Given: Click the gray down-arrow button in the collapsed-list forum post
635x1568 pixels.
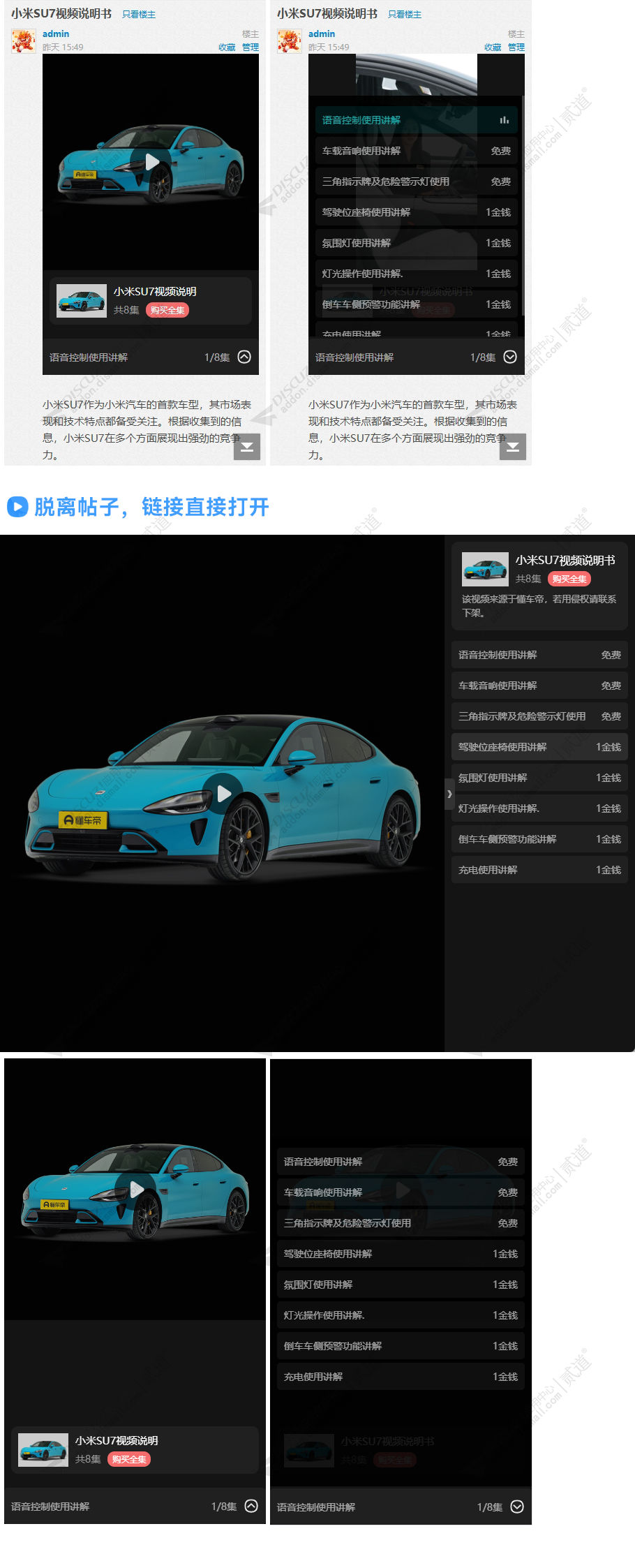Looking at the screenshot, I should pyautogui.click(x=247, y=447).
